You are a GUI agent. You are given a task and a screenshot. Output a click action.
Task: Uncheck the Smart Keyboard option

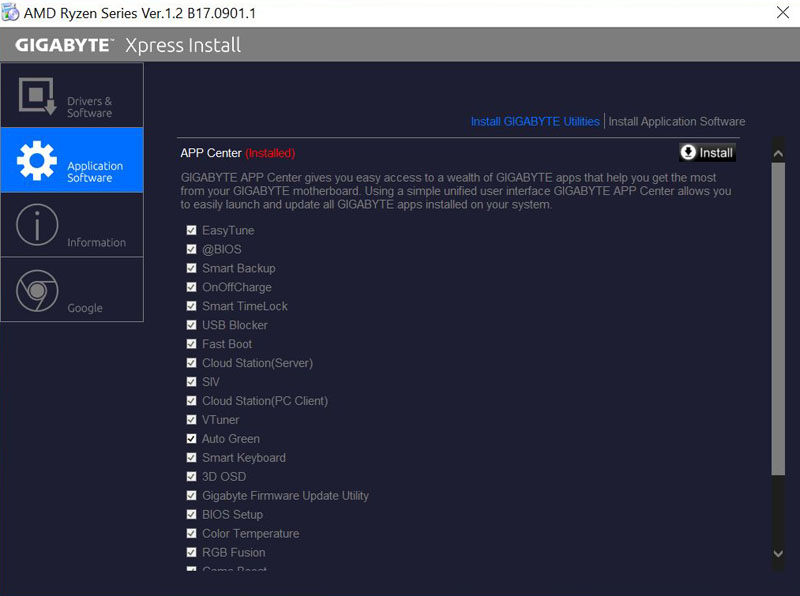[x=191, y=457]
